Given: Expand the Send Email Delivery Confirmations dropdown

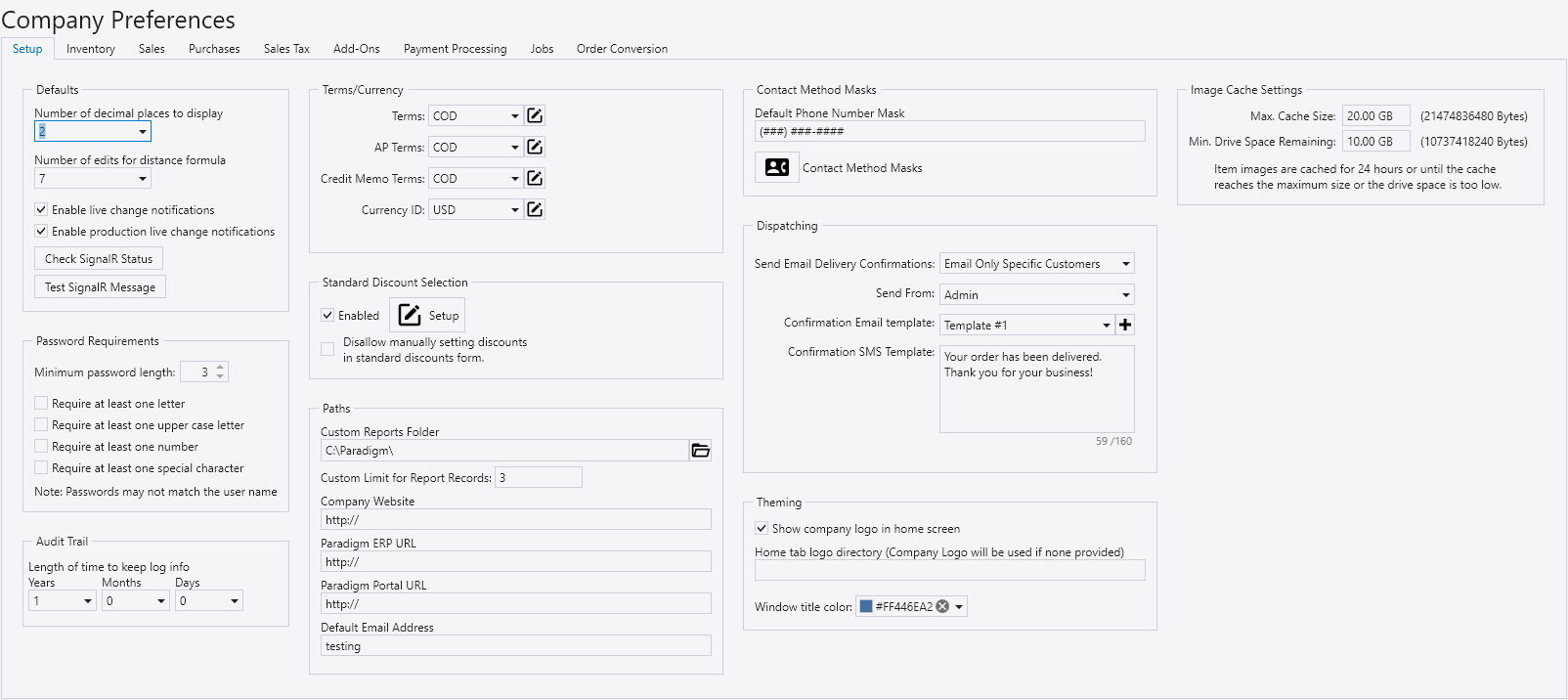Looking at the screenshot, I should pos(1125,264).
